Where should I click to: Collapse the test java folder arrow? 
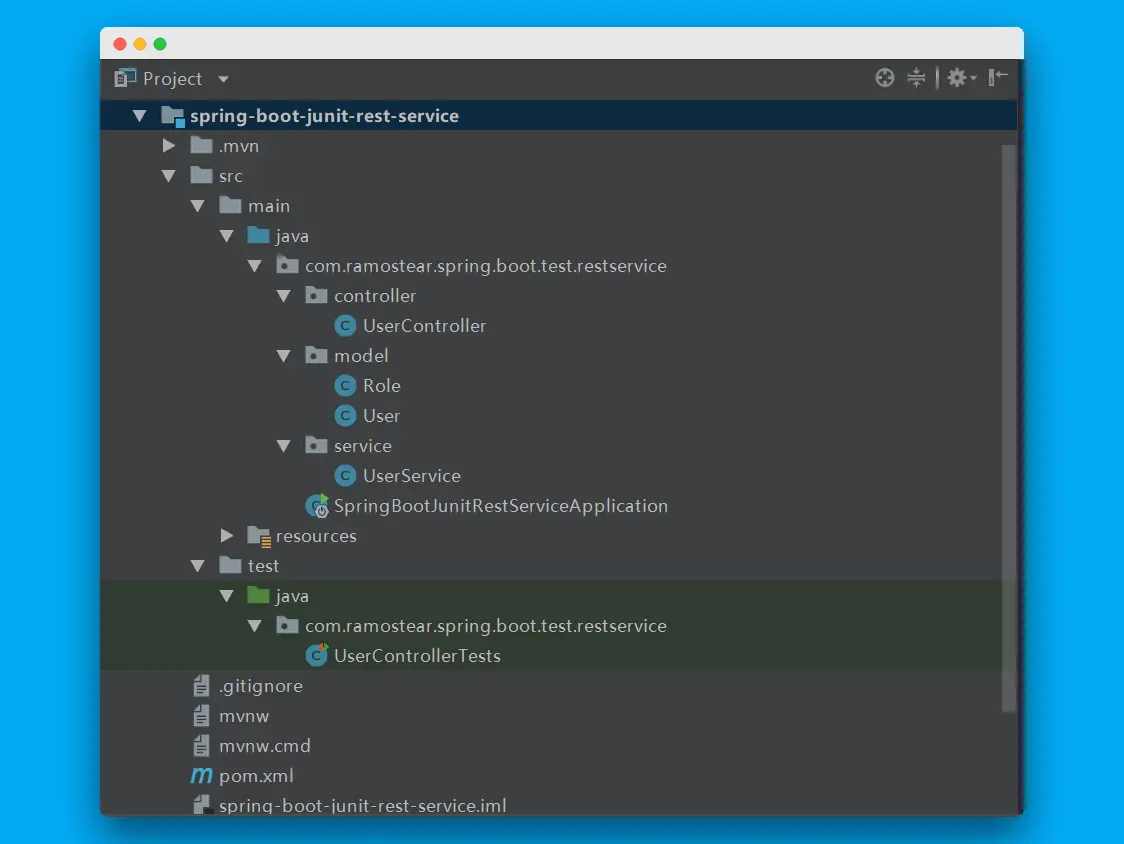[227, 596]
